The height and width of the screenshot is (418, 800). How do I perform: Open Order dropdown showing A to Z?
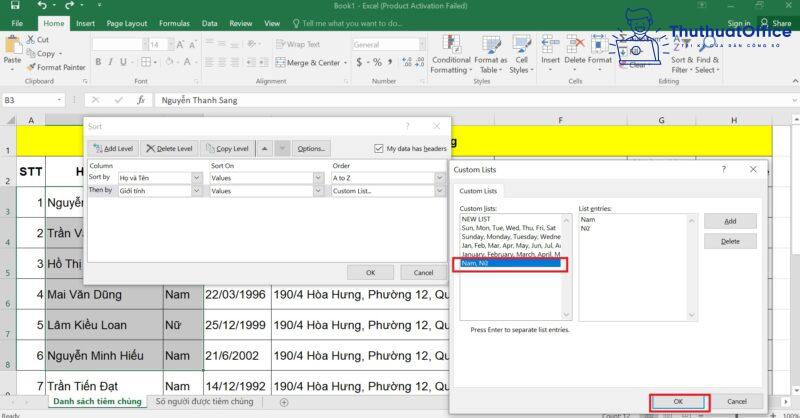click(440, 178)
